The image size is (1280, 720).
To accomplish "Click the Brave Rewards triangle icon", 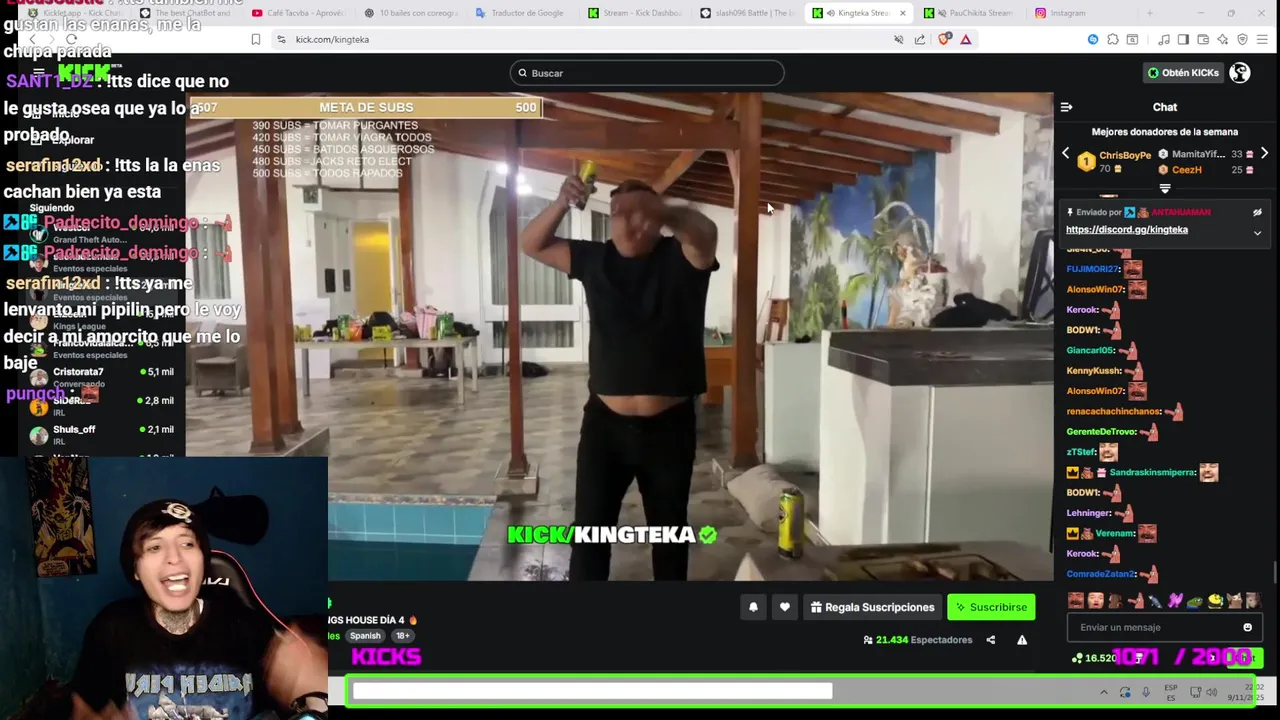I will (x=966, y=40).
